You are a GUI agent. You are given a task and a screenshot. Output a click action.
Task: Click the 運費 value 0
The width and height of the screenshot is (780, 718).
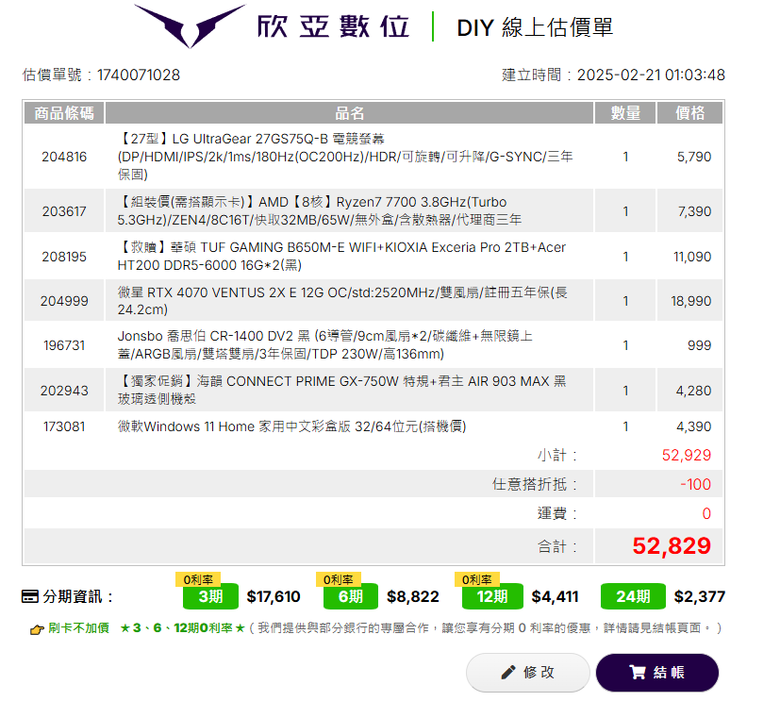click(706, 513)
